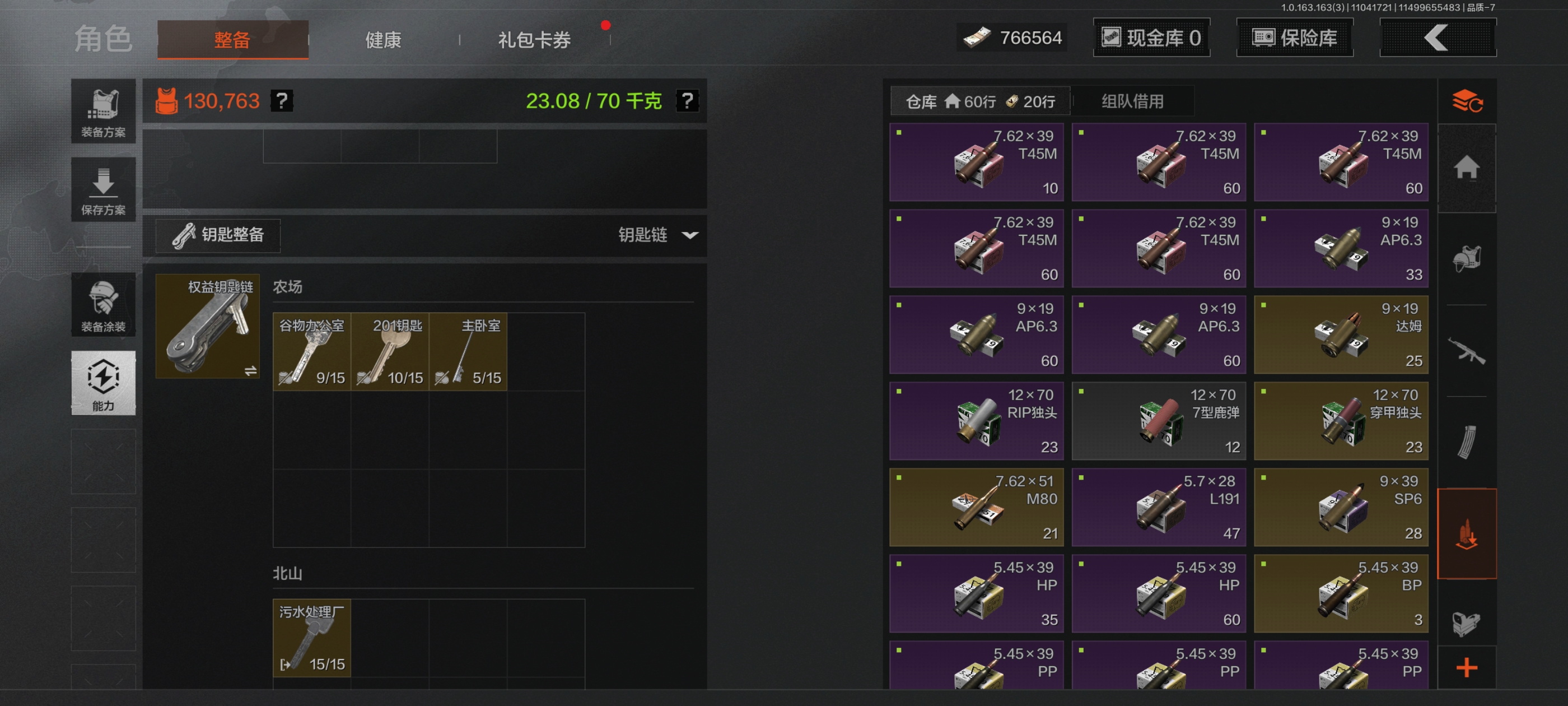1568x706 pixels.
Task: Toggle the swap arrows on 权益钥匙链
Action: [250, 371]
